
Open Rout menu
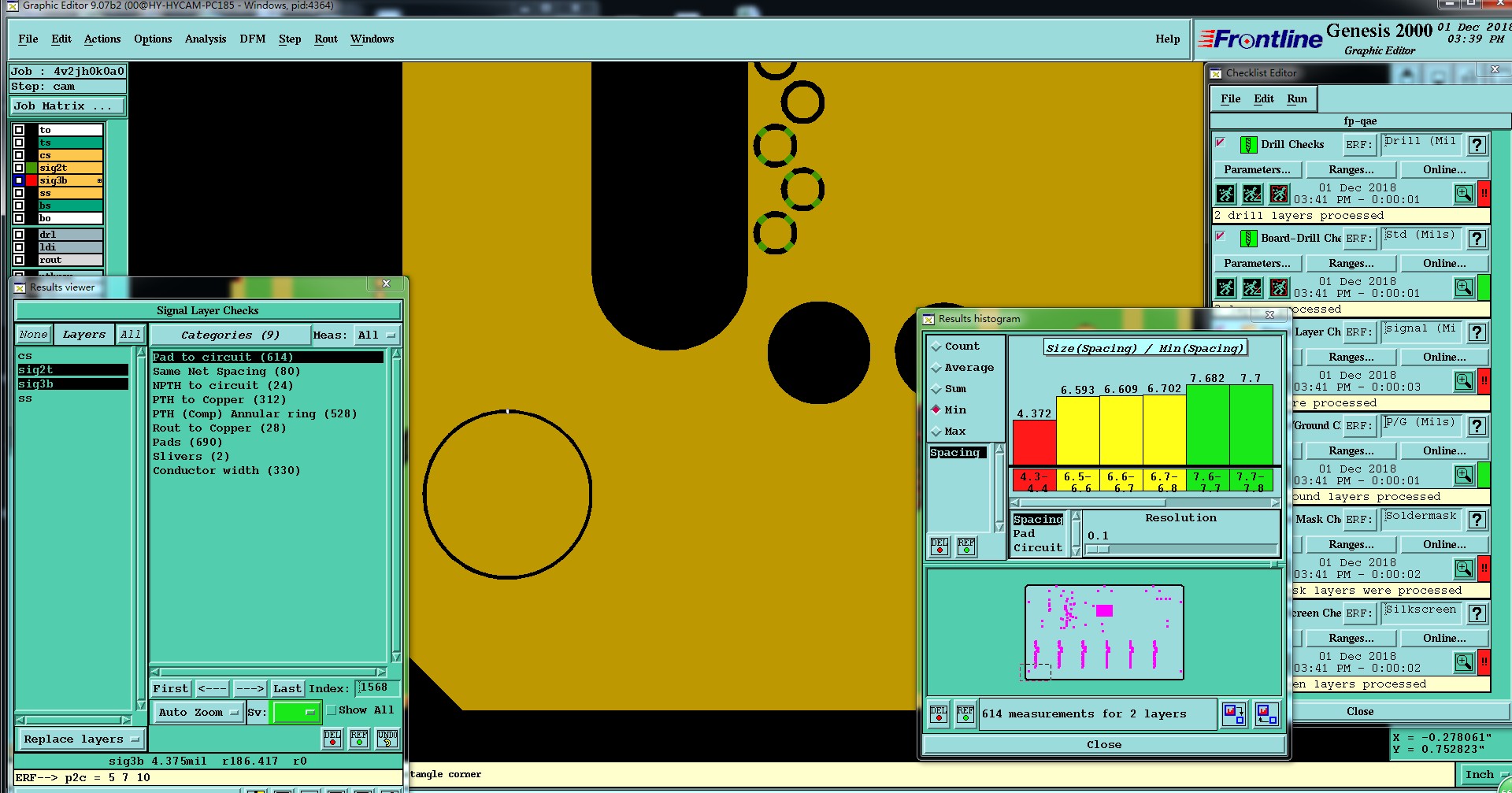pos(326,39)
